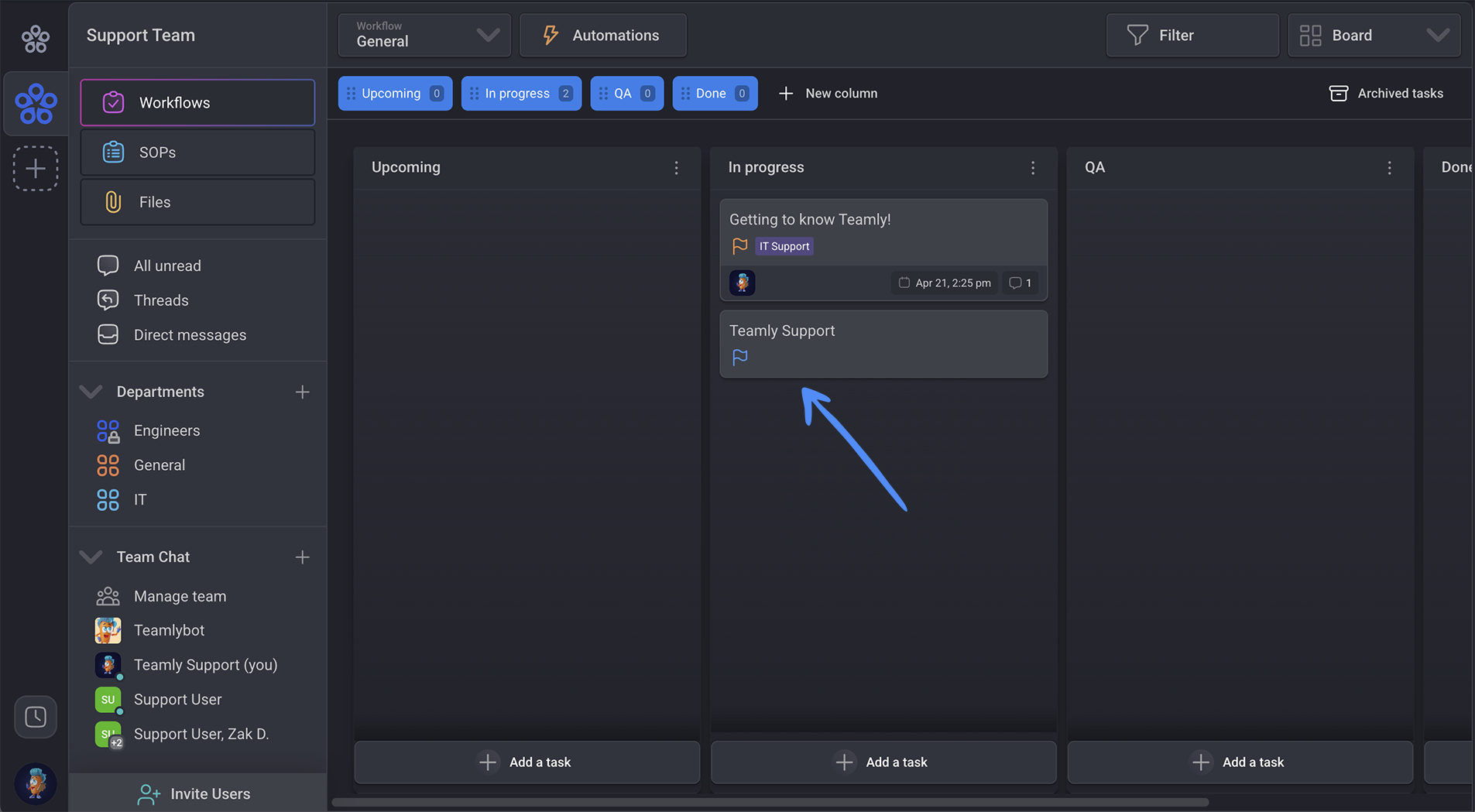
Task: Open the In progress column three-dot menu
Action: click(1033, 168)
